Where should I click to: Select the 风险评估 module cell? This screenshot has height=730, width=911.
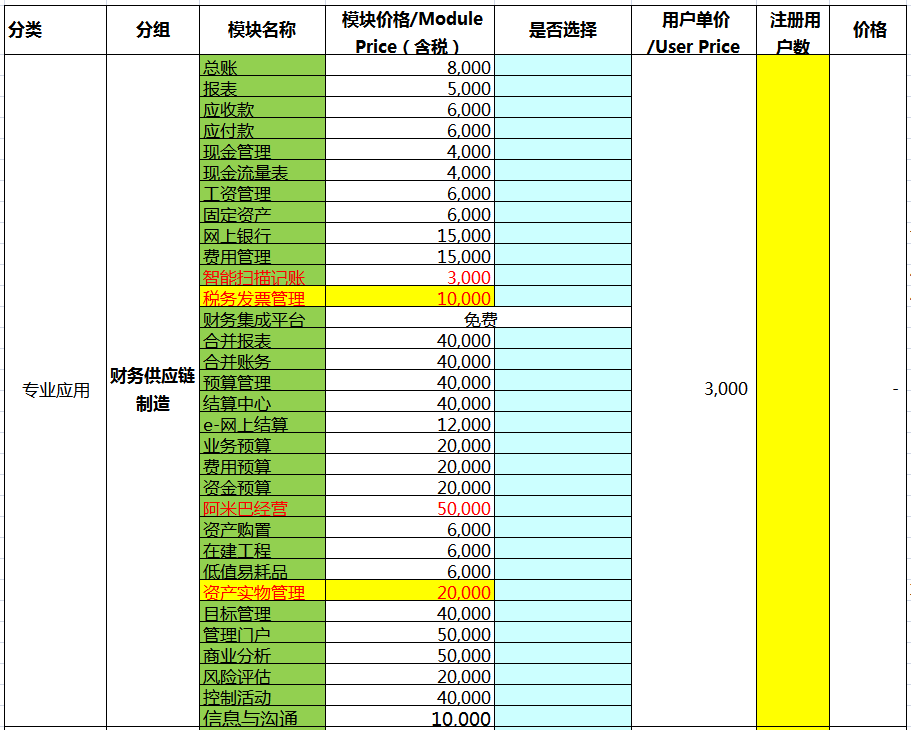click(262, 676)
